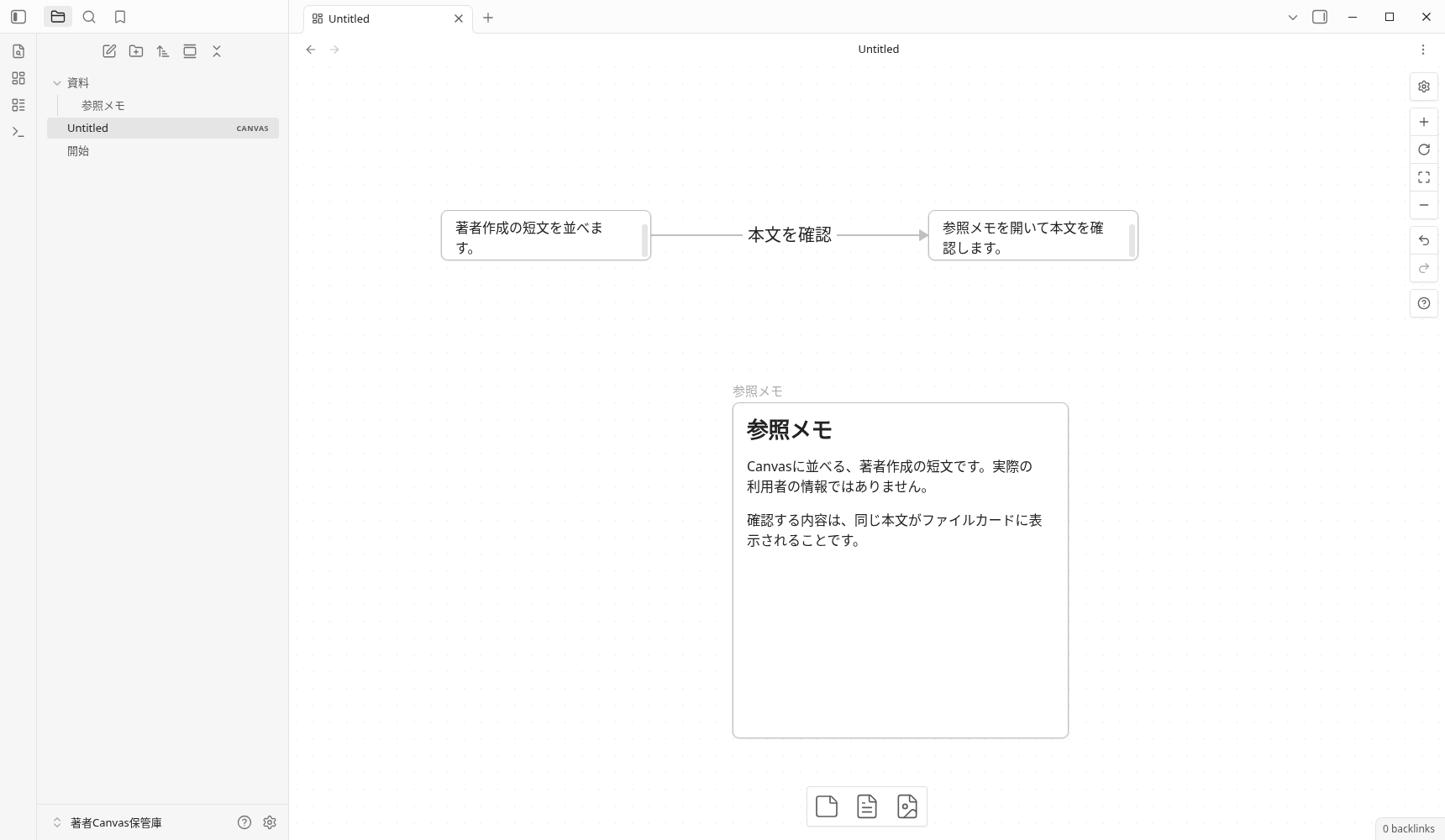
Task: Auto-reveal current file button
Action: point(190,51)
